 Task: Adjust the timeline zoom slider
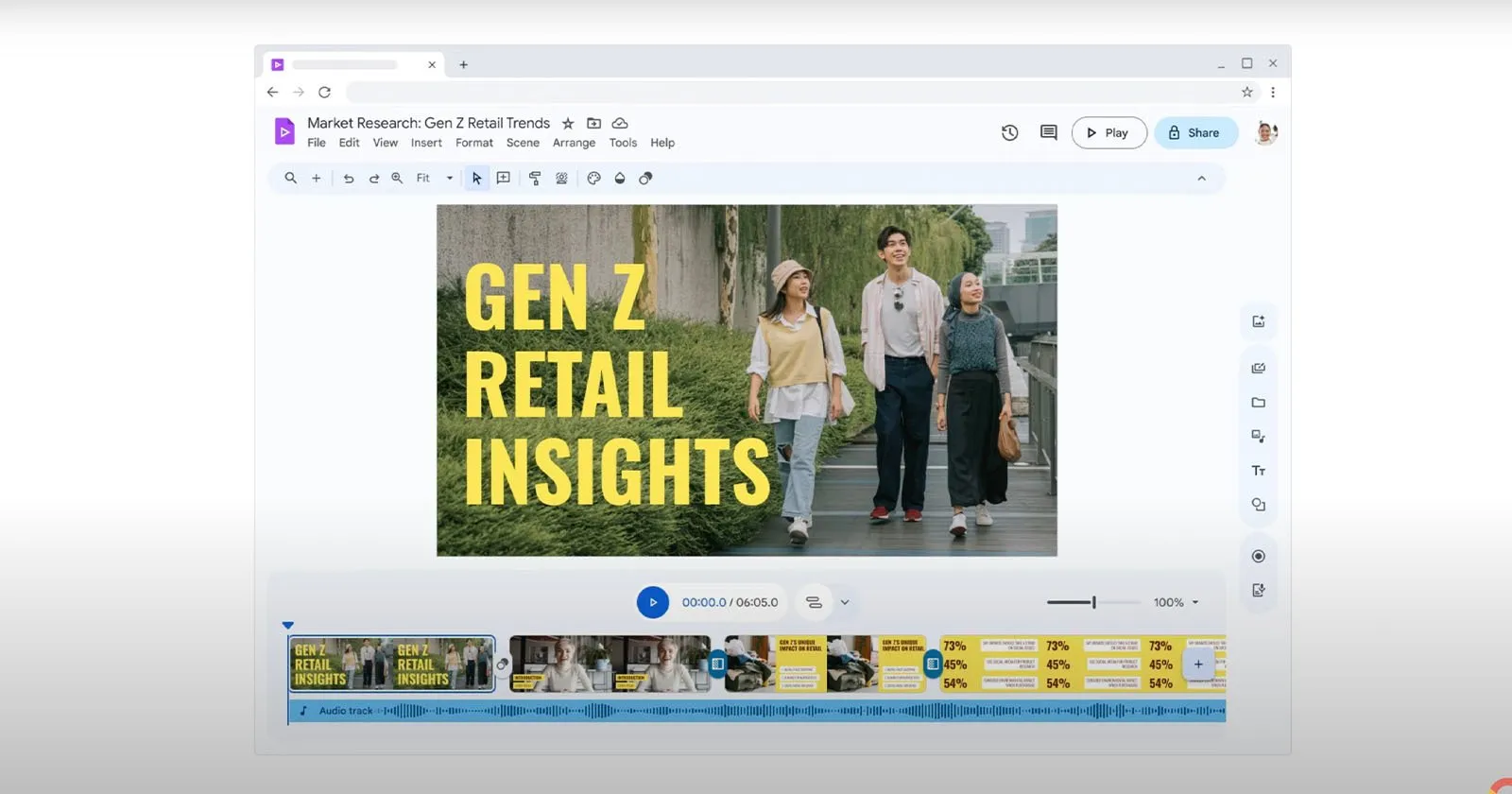coord(1093,602)
